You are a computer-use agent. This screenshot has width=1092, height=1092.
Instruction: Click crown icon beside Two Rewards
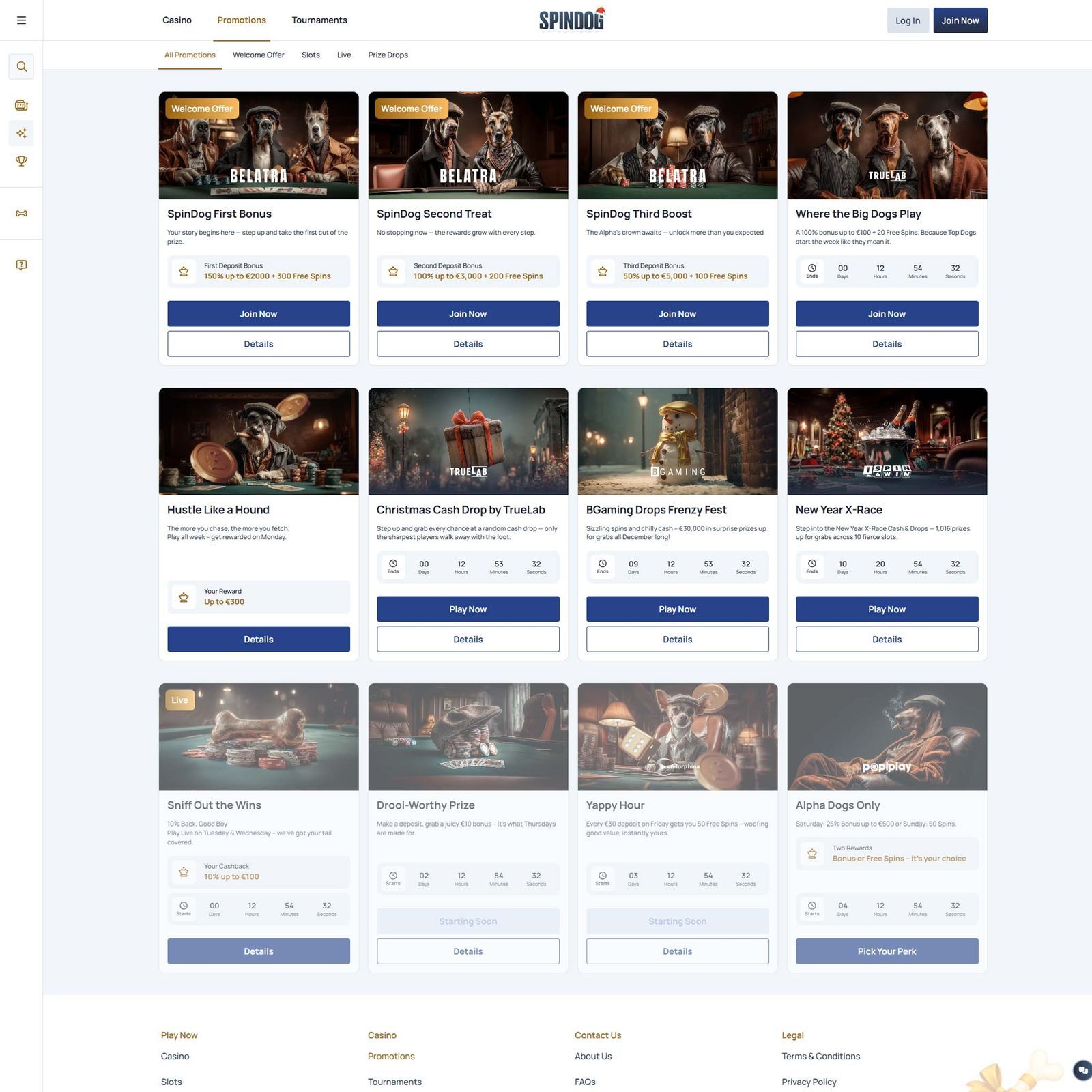point(812,854)
